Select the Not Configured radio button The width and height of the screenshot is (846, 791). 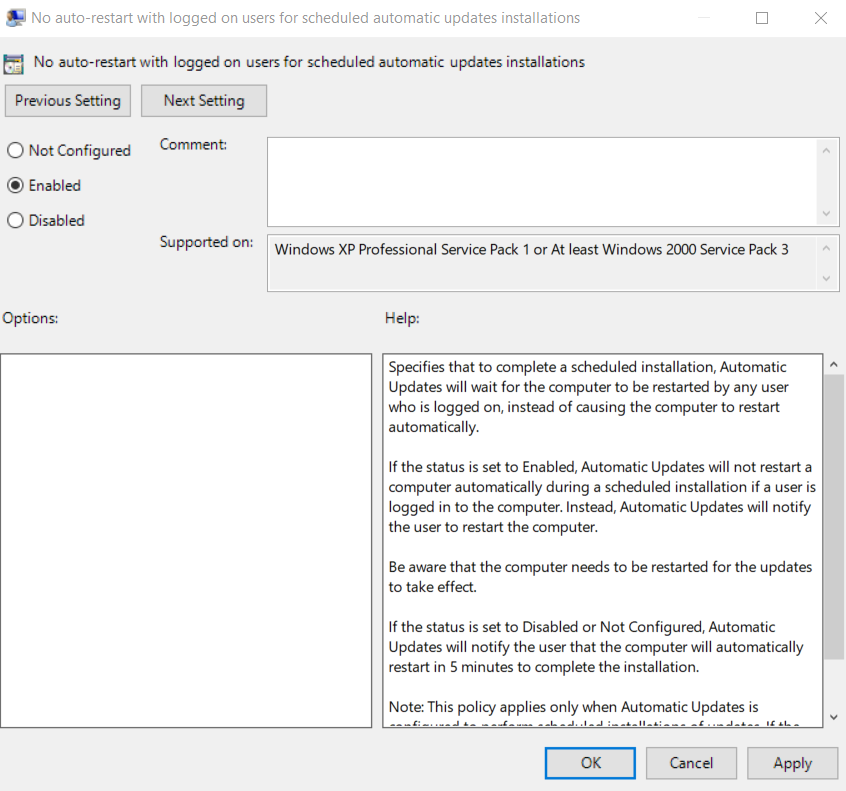pyautogui.click(x=16, y=151)
